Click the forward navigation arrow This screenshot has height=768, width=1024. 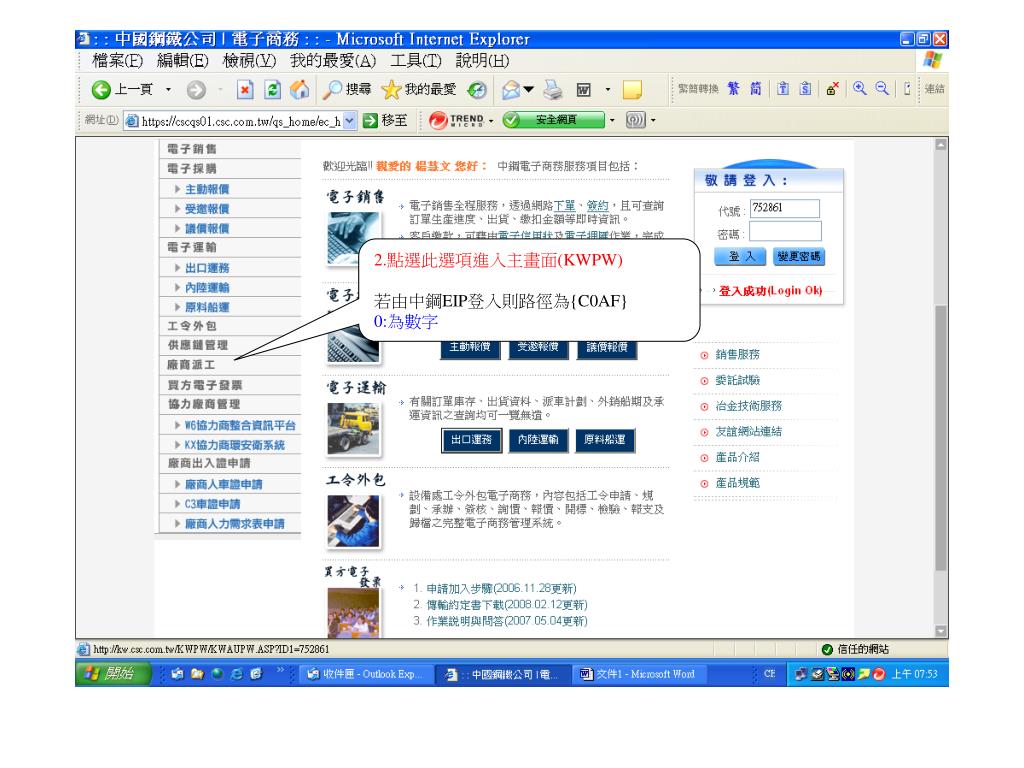[x=196, y=89]
